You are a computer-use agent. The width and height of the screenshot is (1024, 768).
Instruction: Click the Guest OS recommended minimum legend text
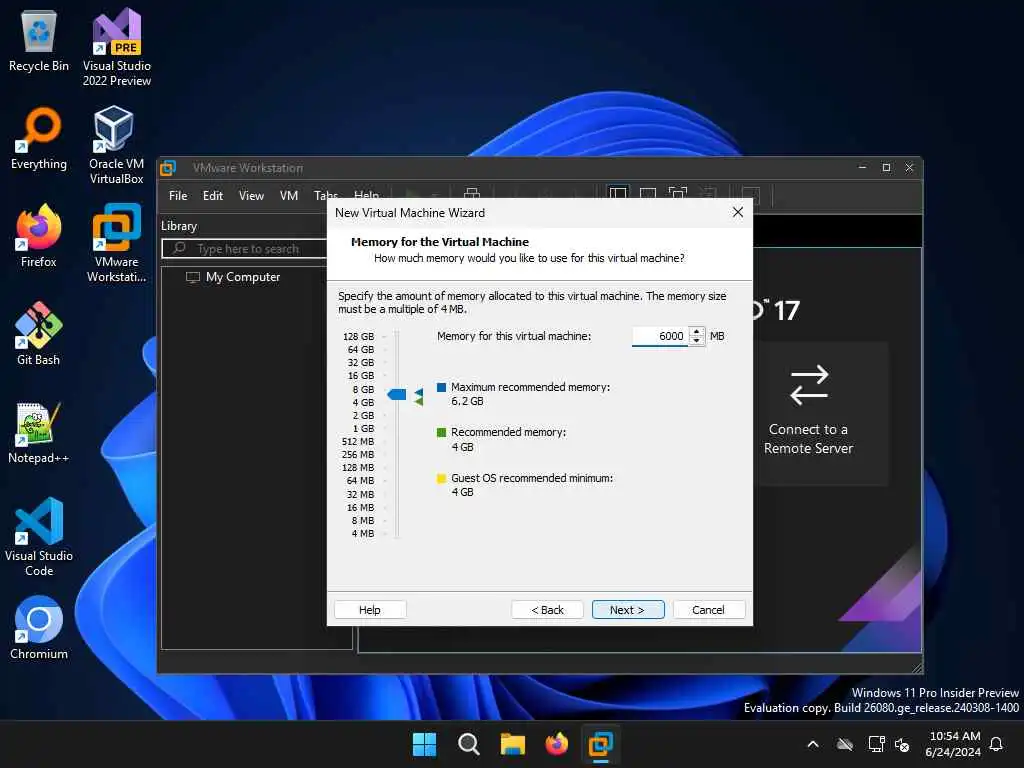pyautogui.click(x=532, y=478)
